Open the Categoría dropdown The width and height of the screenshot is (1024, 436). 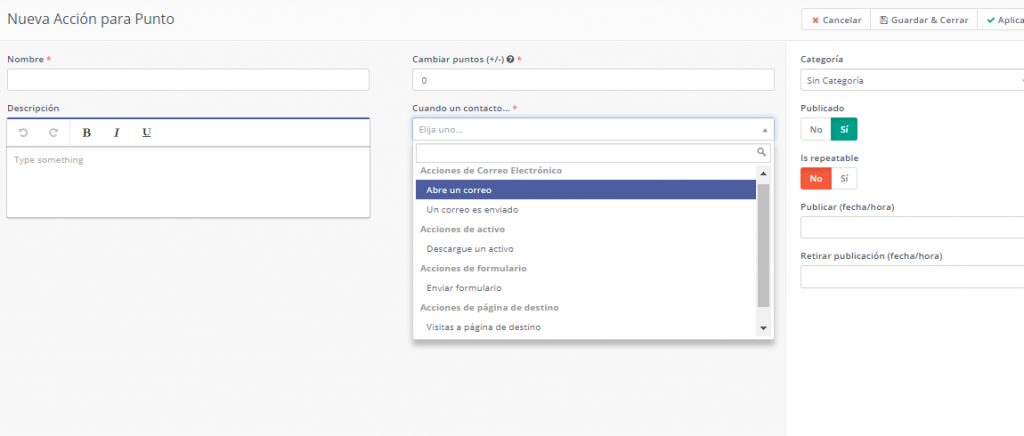912,80
